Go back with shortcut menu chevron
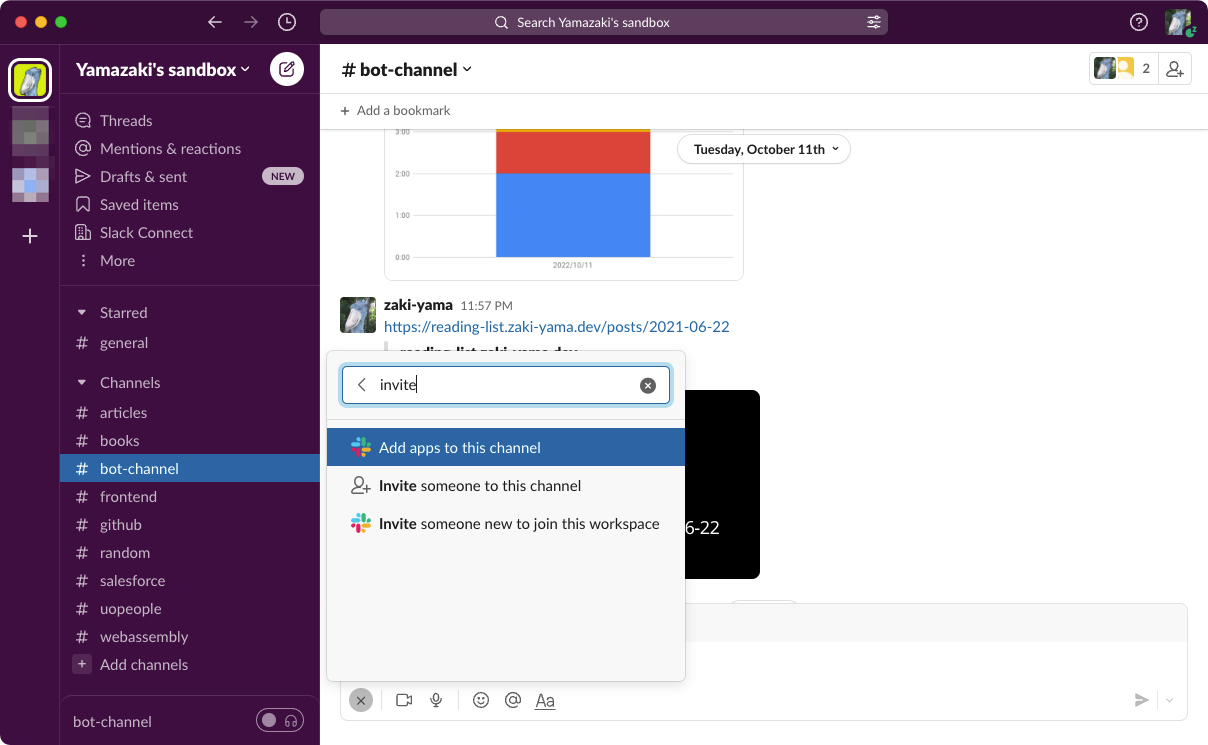 [362, 385]
